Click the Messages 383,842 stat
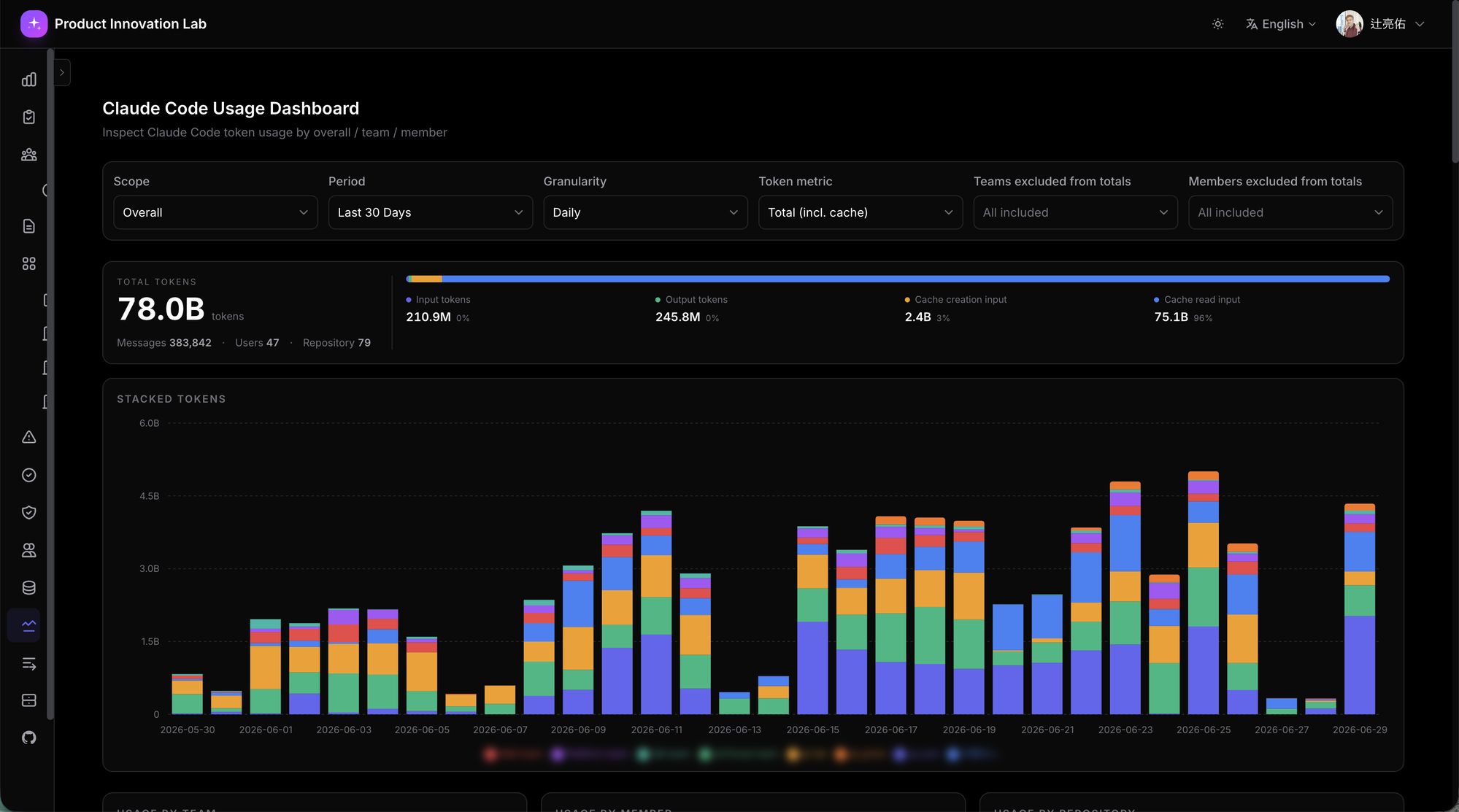 (164, 343)
